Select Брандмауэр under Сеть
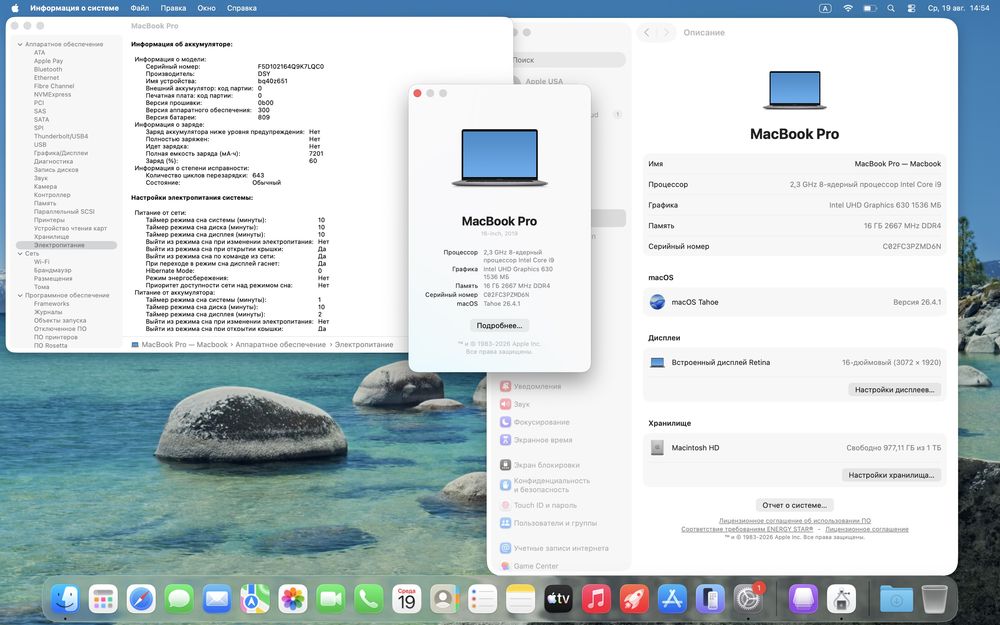This screenshot has height=625, width=1000. [x=52, y=270]
